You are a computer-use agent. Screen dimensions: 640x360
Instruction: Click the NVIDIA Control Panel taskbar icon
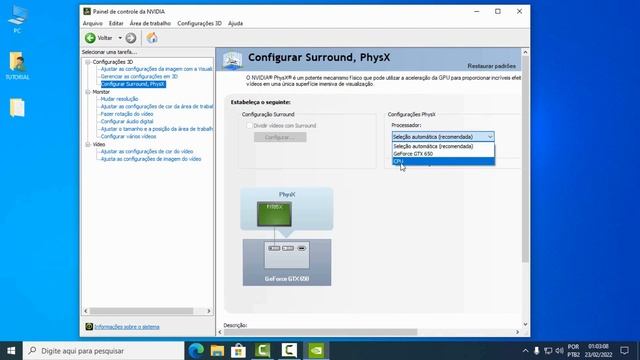pos(316,351)
